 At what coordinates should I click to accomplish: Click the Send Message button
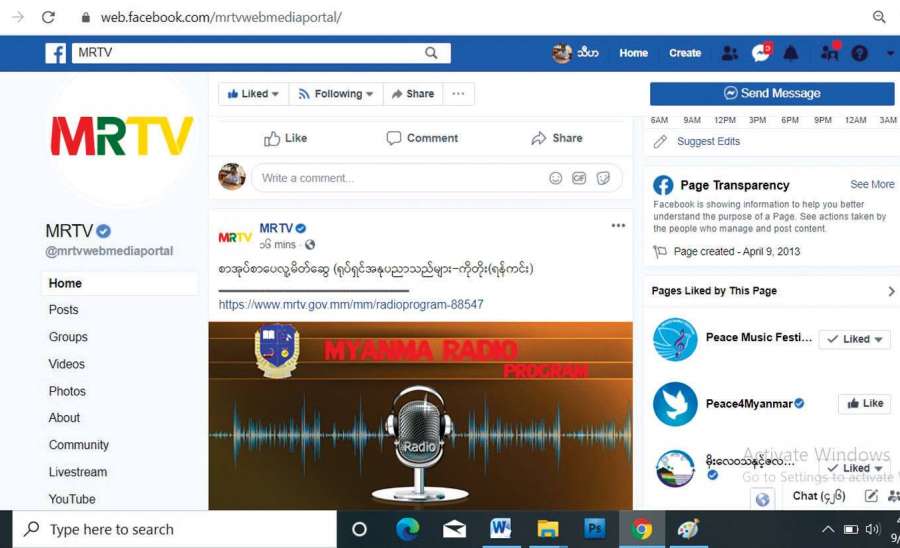point(771,93)
